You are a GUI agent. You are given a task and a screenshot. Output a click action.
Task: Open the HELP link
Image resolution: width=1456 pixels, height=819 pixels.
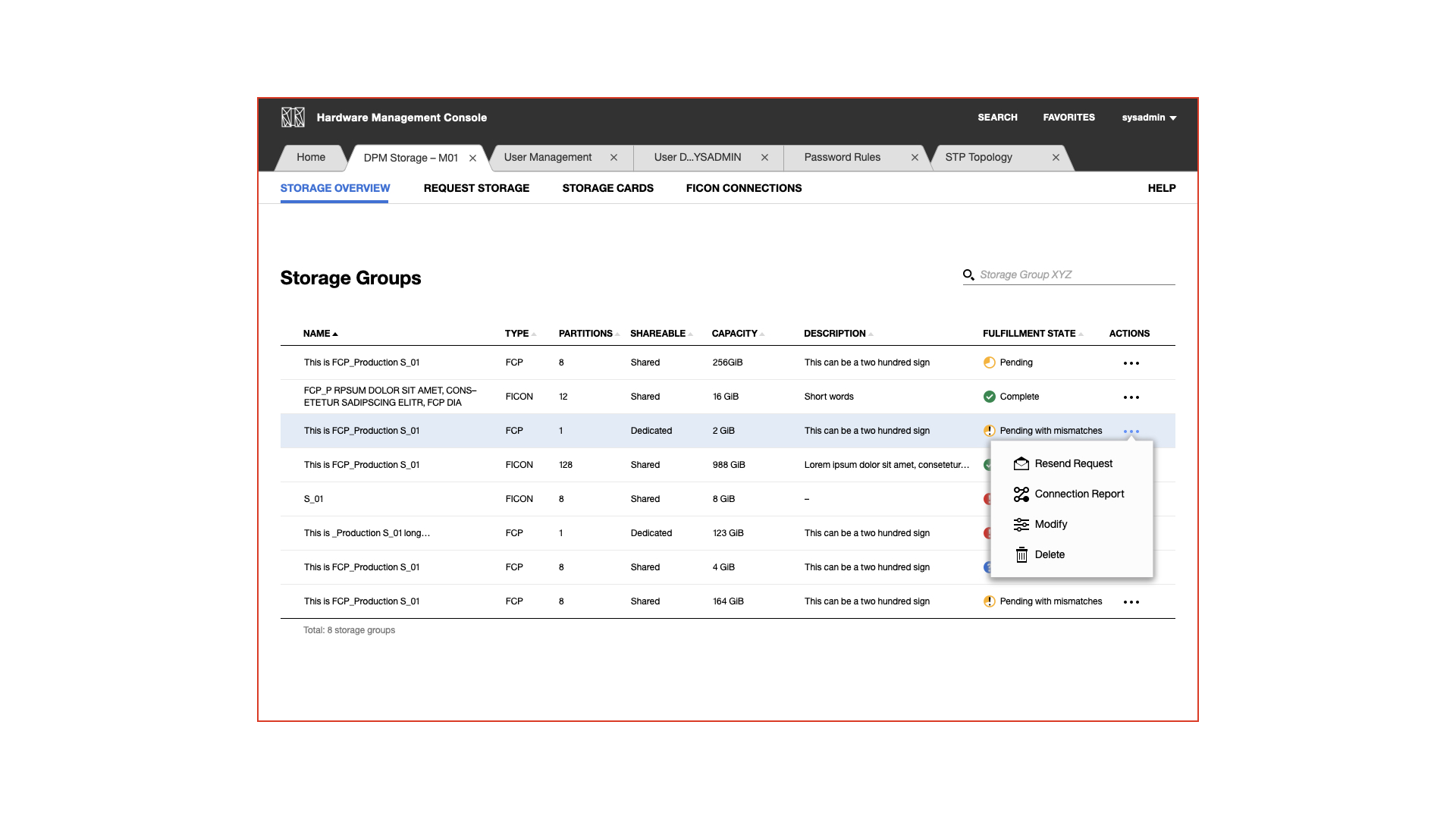click(x=1162, y=188)
